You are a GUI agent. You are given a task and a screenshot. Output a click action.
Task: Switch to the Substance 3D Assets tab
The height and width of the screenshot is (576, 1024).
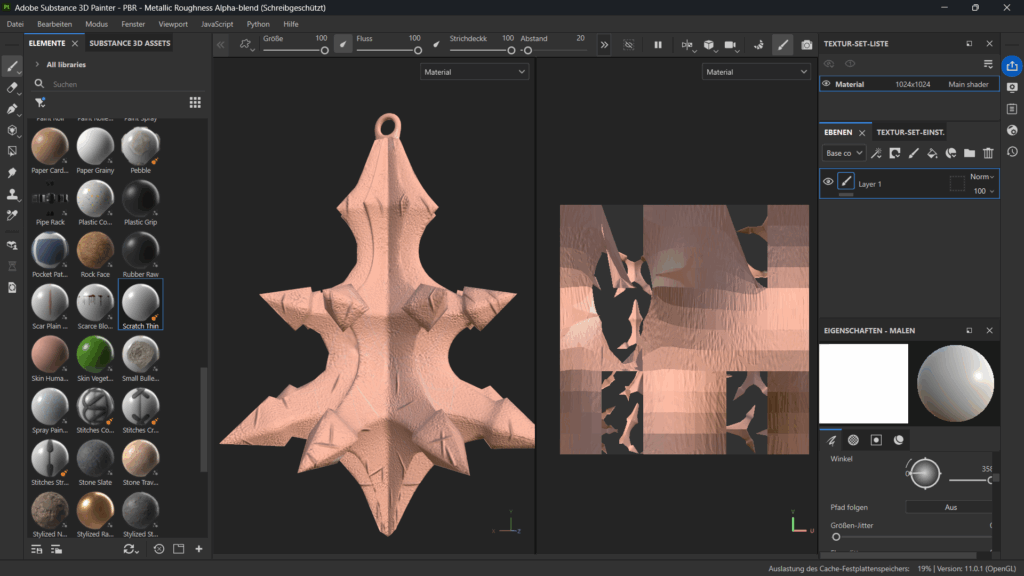[130, 44]
